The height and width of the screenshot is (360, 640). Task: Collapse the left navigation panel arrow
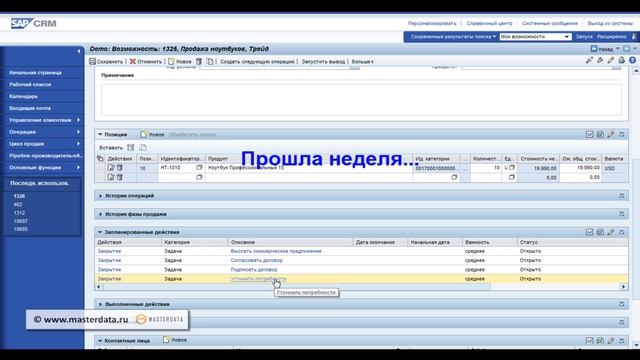pos(79,51)
